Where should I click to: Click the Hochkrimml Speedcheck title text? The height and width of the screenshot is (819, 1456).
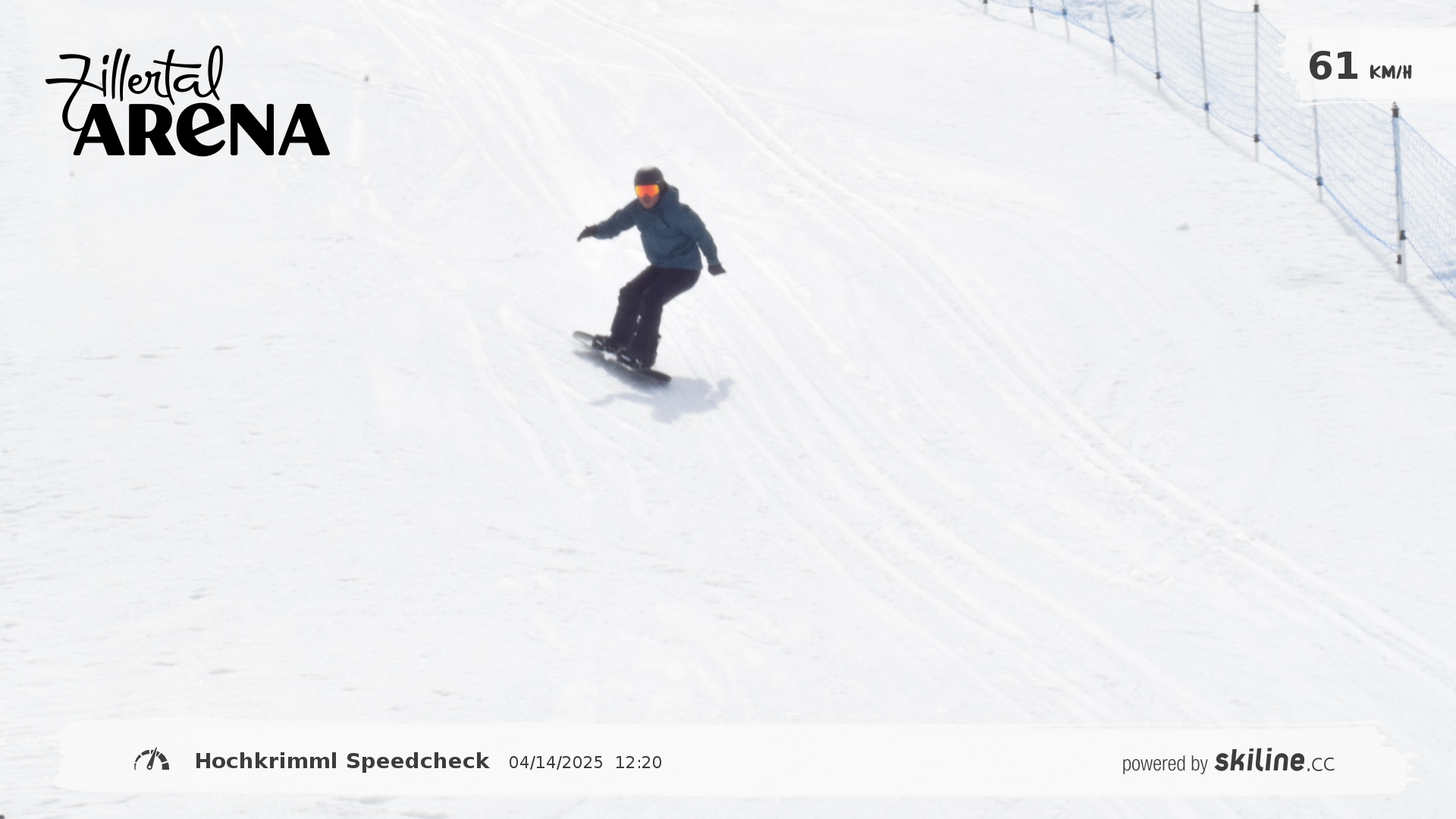(342, 761)
